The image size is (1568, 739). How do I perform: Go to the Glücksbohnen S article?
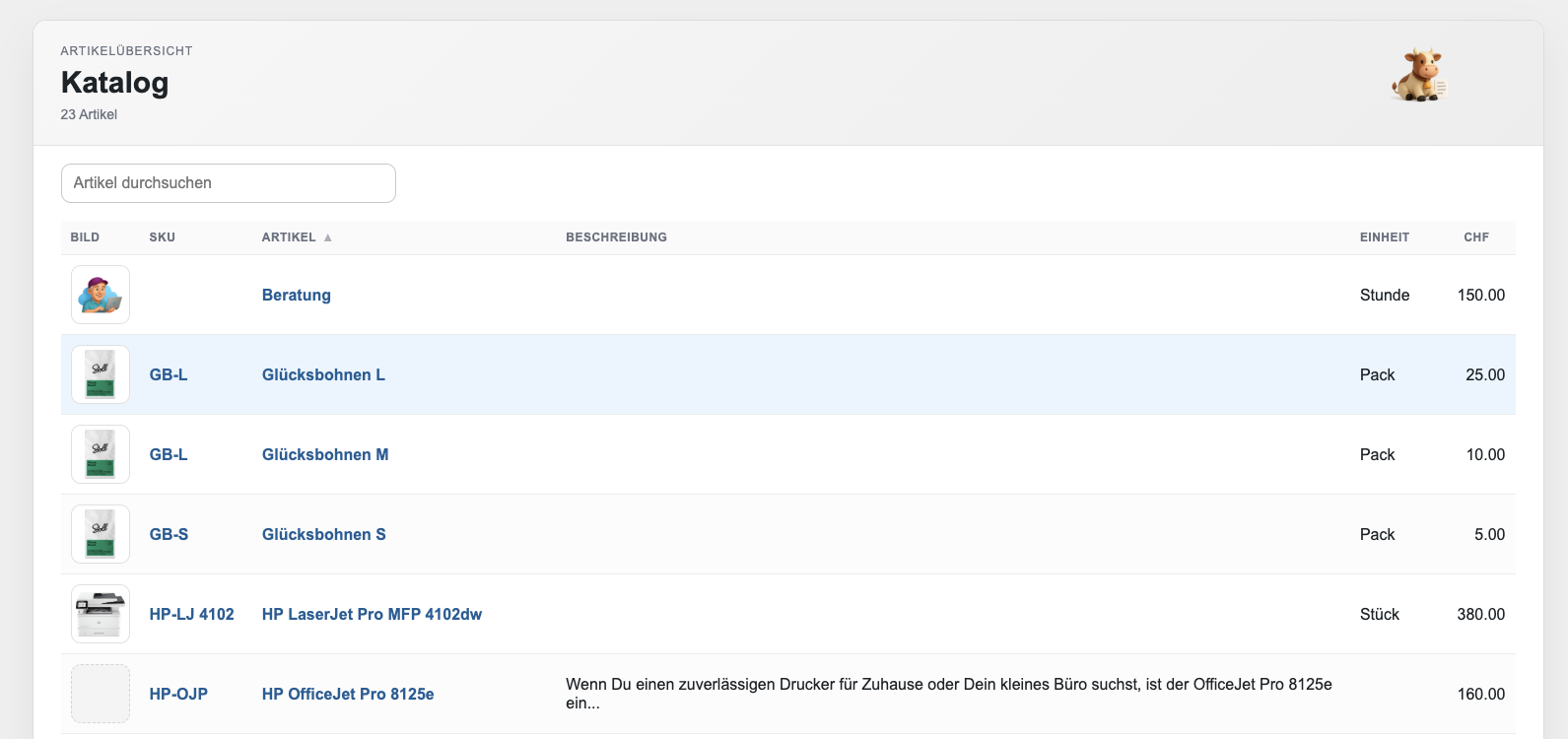[323, 534]
